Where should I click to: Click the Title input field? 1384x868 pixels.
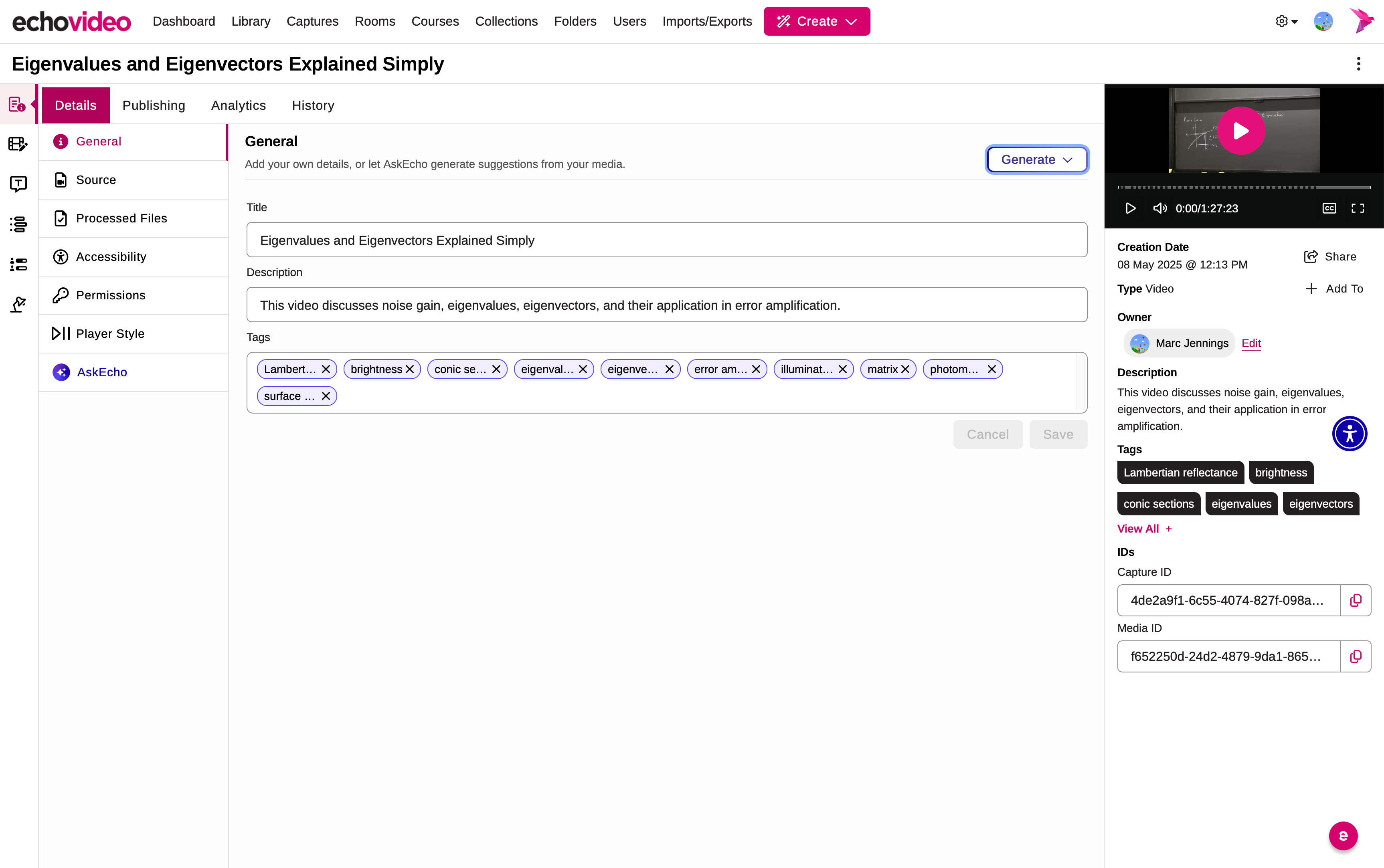coord(667,240)
